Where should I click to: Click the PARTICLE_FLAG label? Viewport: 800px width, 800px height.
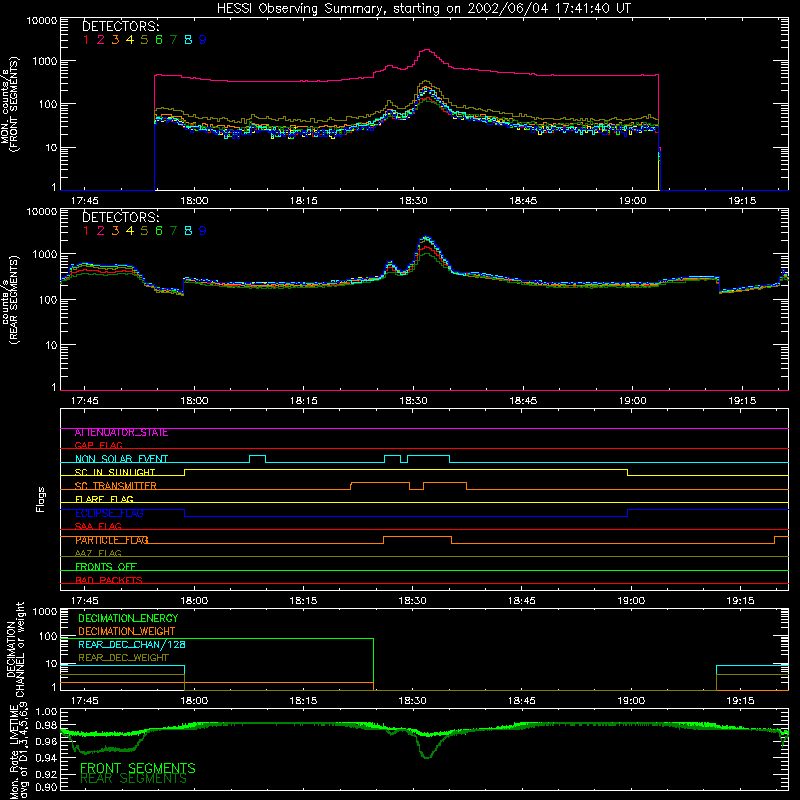coord(112,540)
